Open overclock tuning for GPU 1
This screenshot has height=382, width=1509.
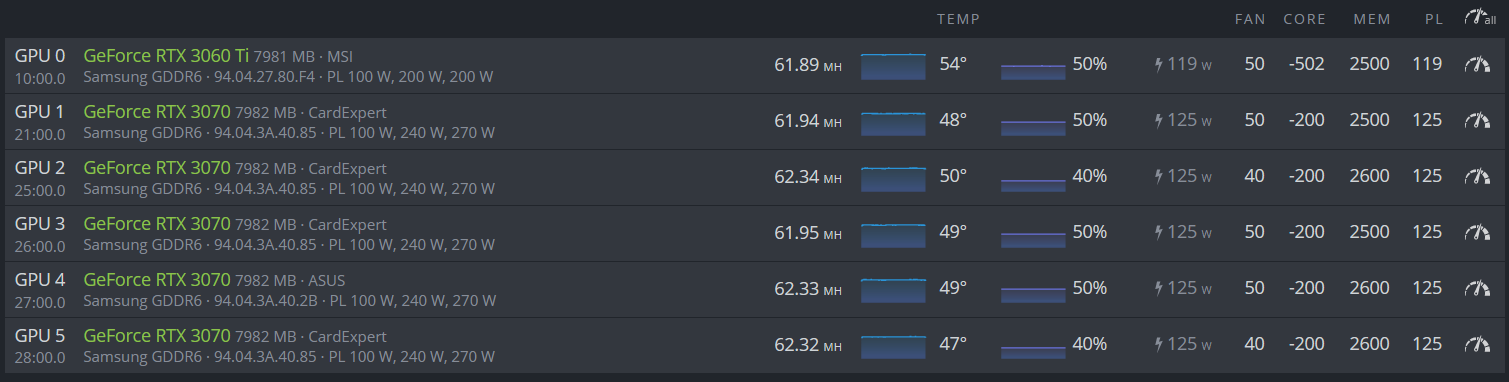point(1476,121)
